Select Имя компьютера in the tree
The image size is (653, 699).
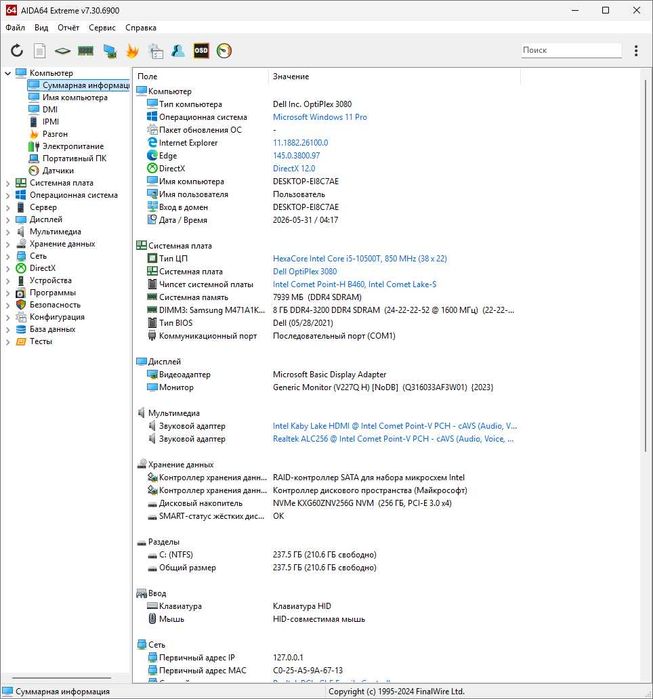pos(75,97)
